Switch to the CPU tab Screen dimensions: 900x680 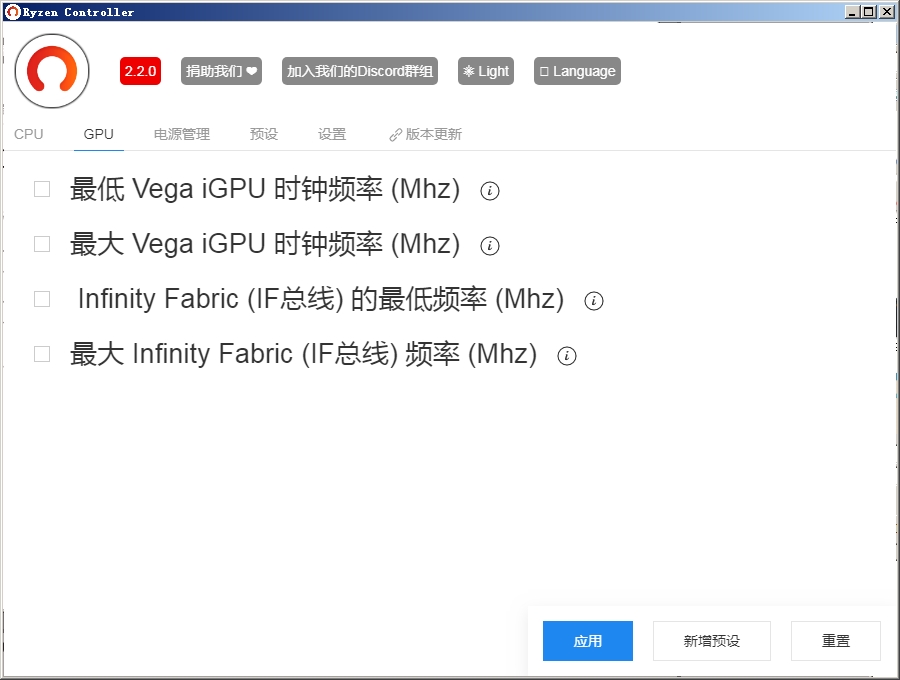click(28, 133)
